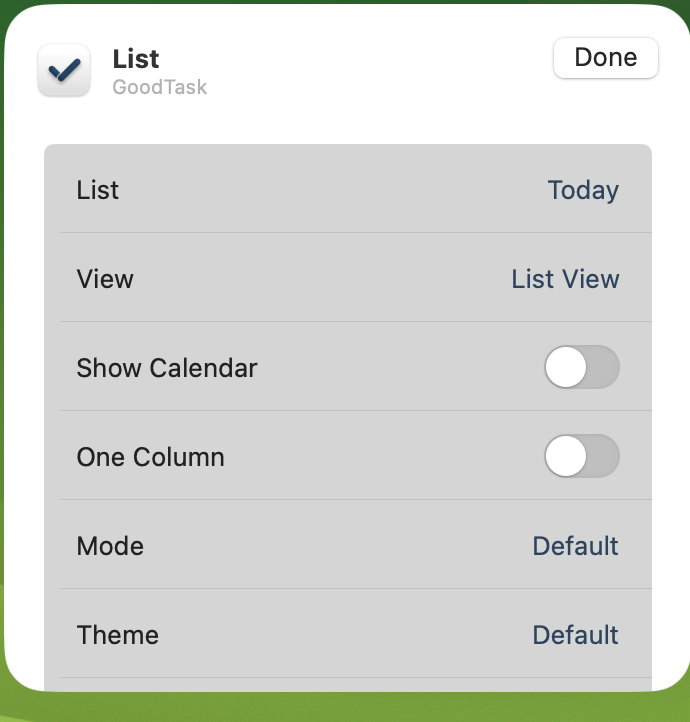Click the Show Calendar label text
The height and width of the screenshot is (722, 690).
click(167, 368)
